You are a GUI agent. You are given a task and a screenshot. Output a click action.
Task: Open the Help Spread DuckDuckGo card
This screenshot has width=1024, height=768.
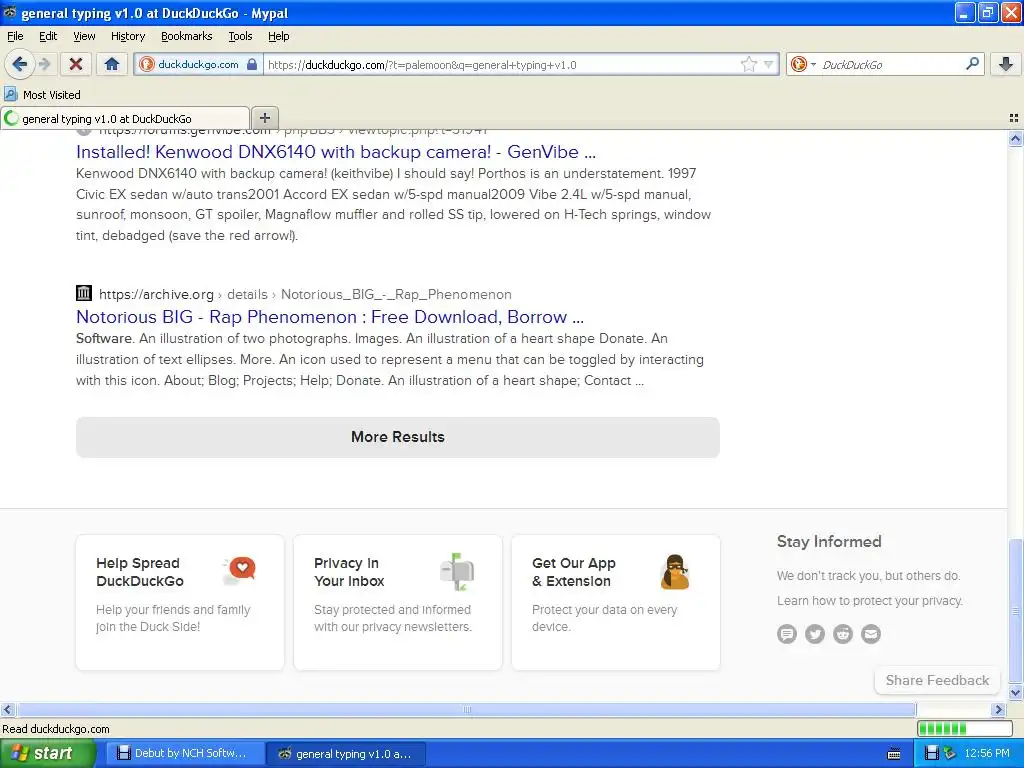point(180,602)
